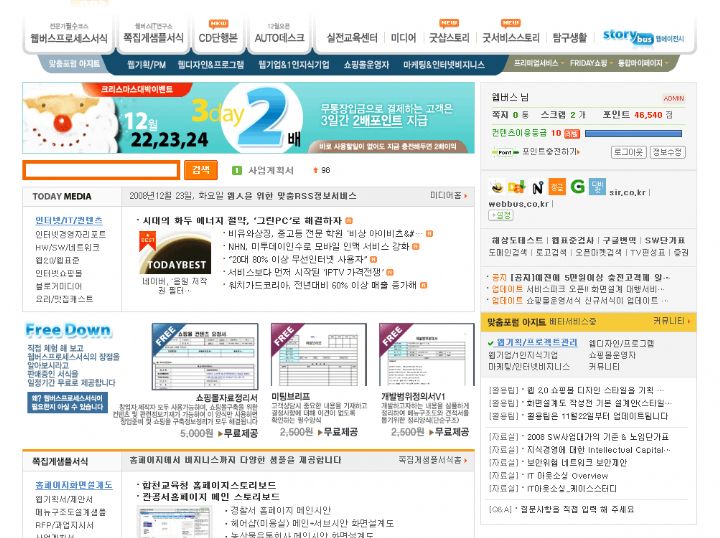Open the Naver N icon shortcut

[x=538, y=187]
